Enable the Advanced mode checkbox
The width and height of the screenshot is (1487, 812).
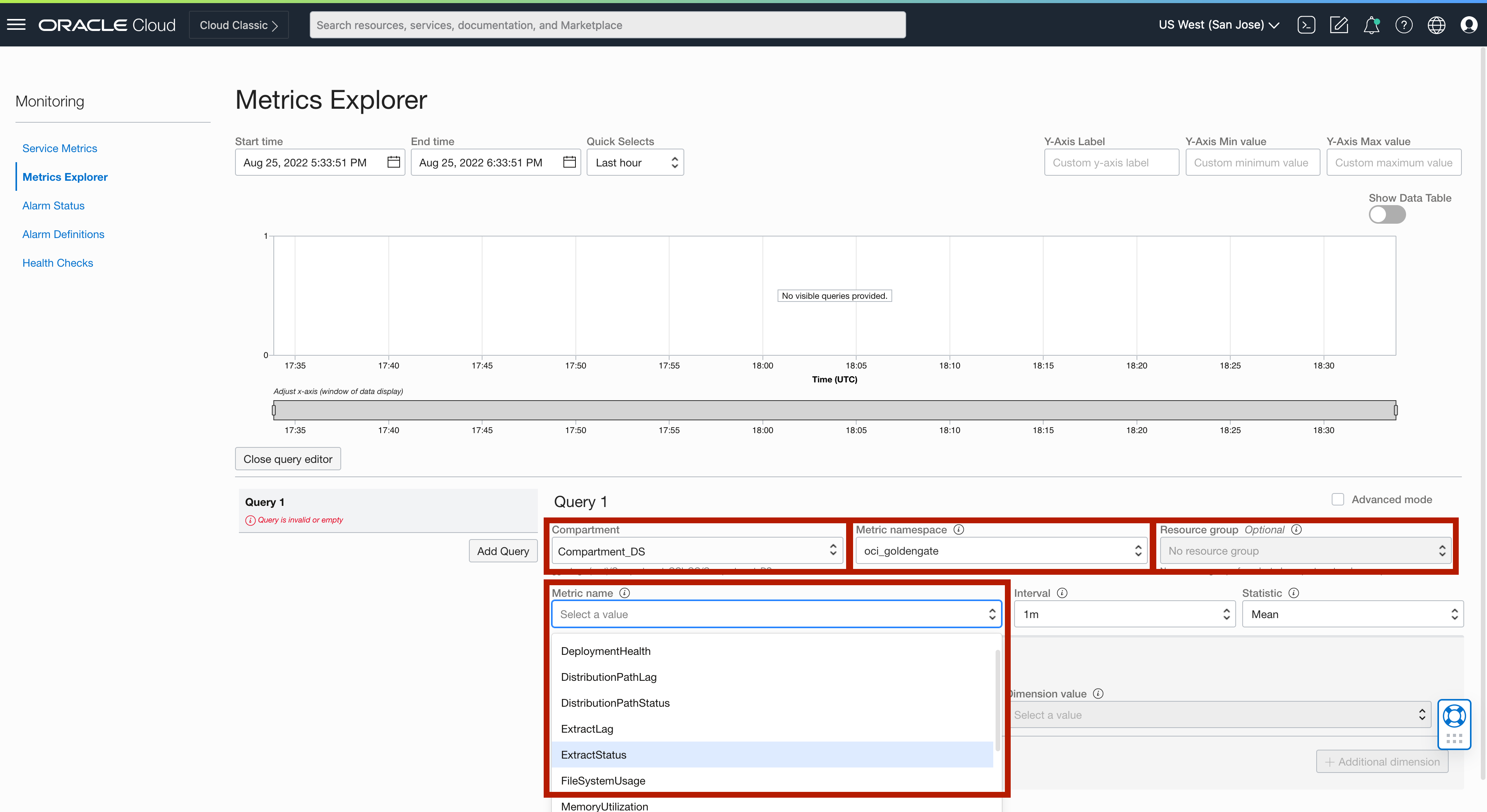point(1338,499)
